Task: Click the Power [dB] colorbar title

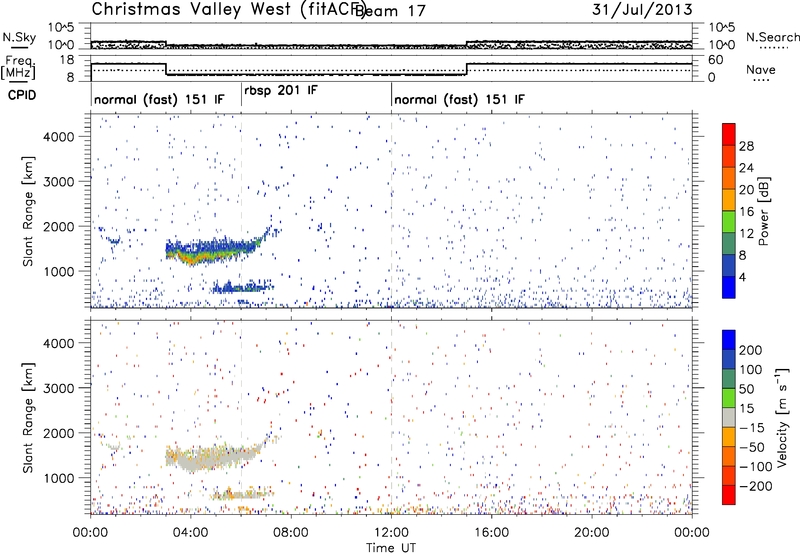Action: pos(764,211)
